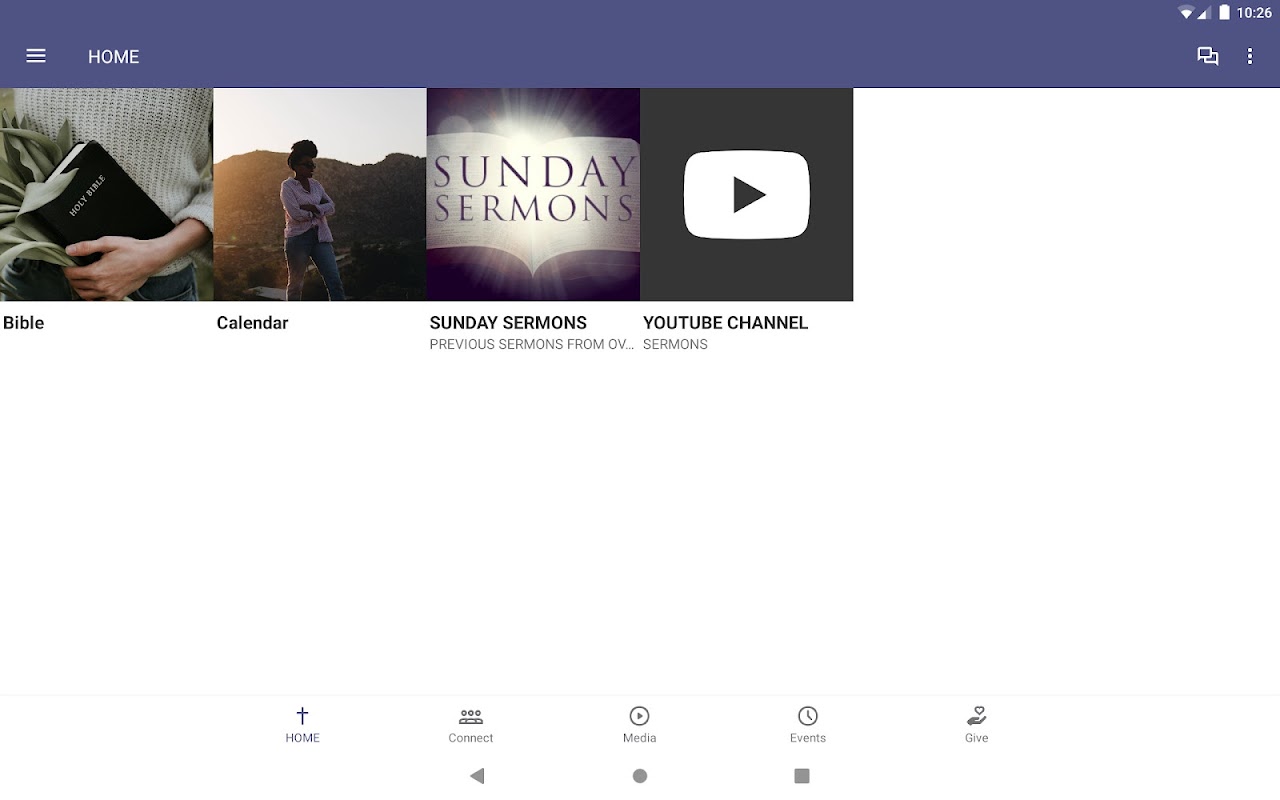Tap the Android home circle
This screenshot has height=800, width=1280.
(x=640, y=775)
